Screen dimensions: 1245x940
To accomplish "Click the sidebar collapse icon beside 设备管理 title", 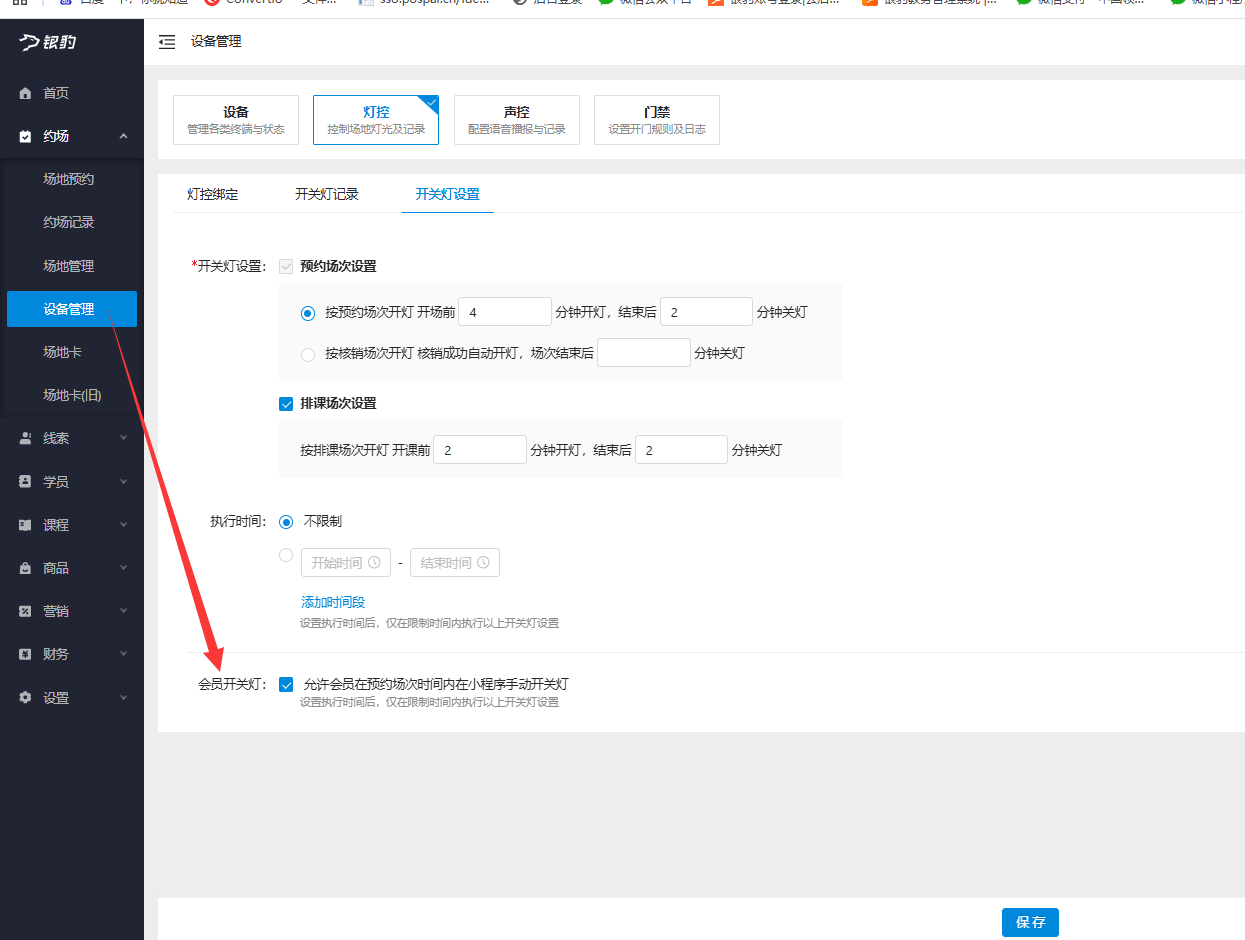I will pyautogui.click(x=167, y=42).
